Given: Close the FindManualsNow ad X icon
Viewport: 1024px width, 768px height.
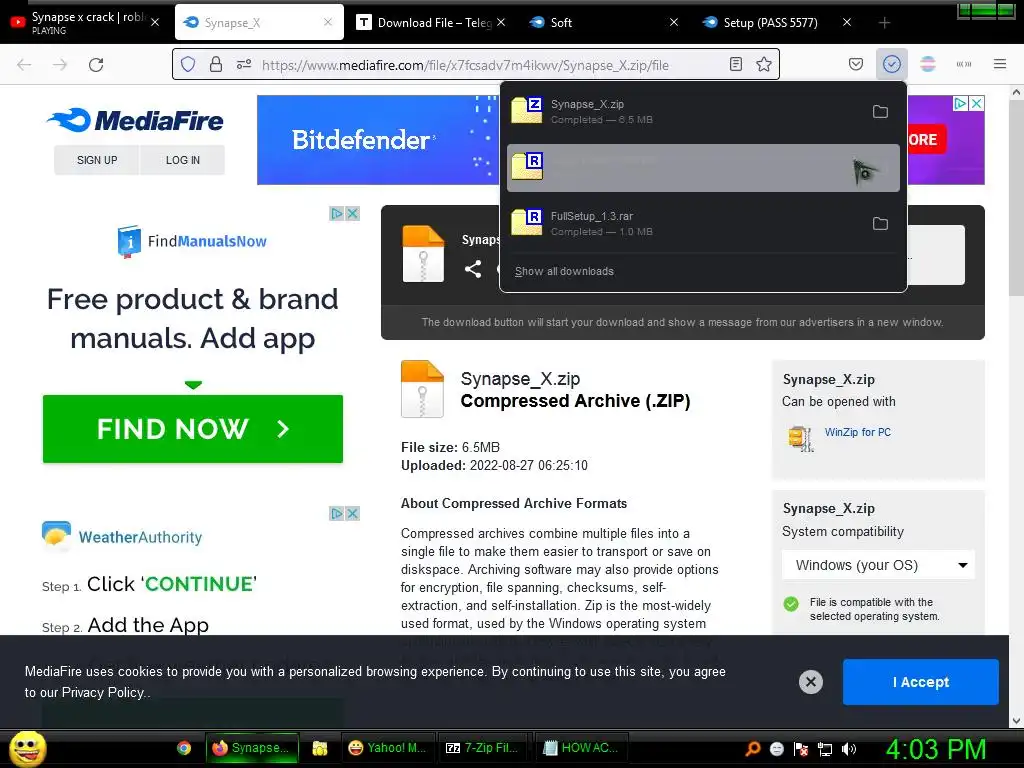Looking at the screenshot, I should 353,214.
